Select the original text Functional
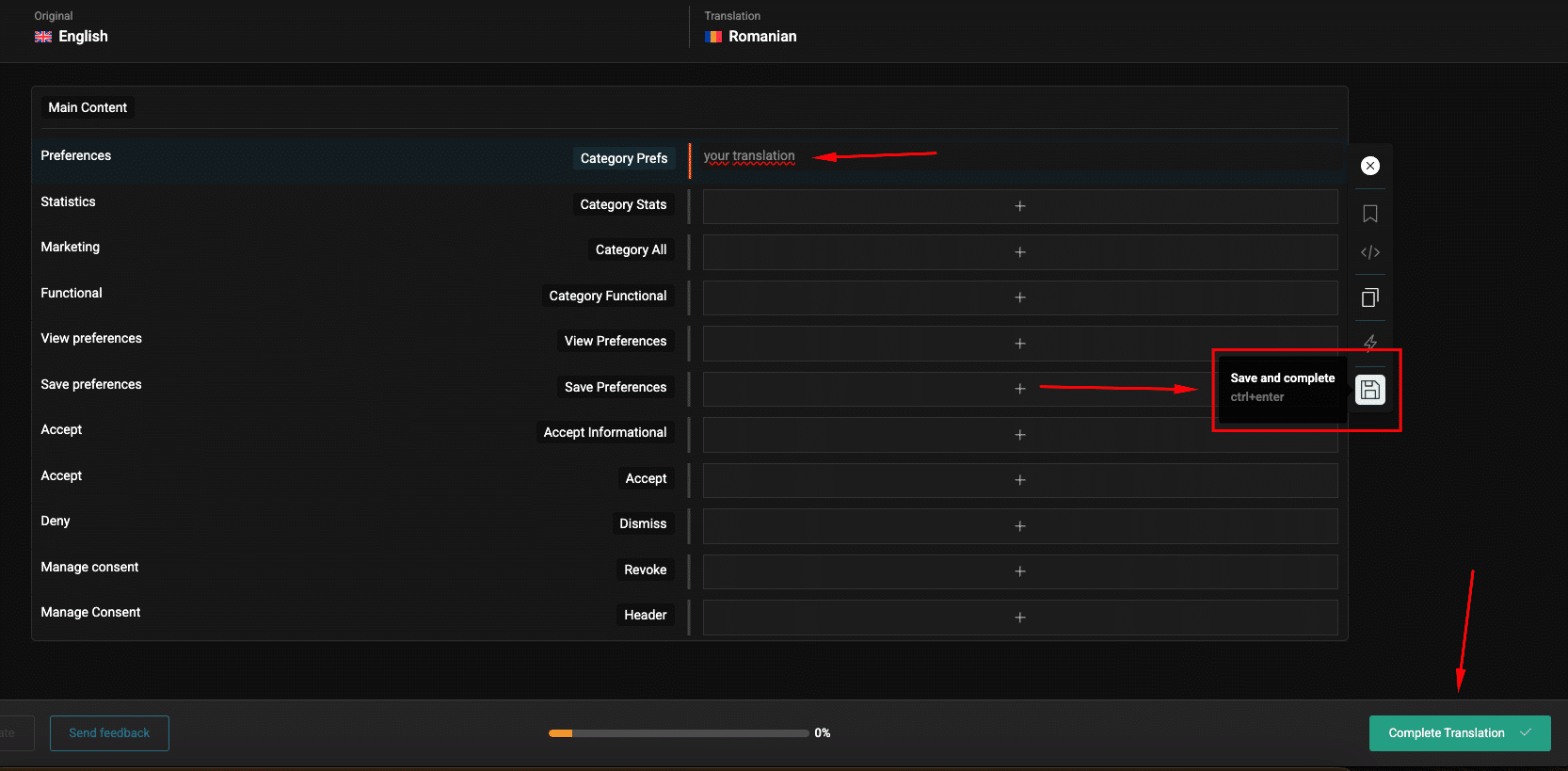Viewport: 1568px width, 771px height. coord(72,293)
